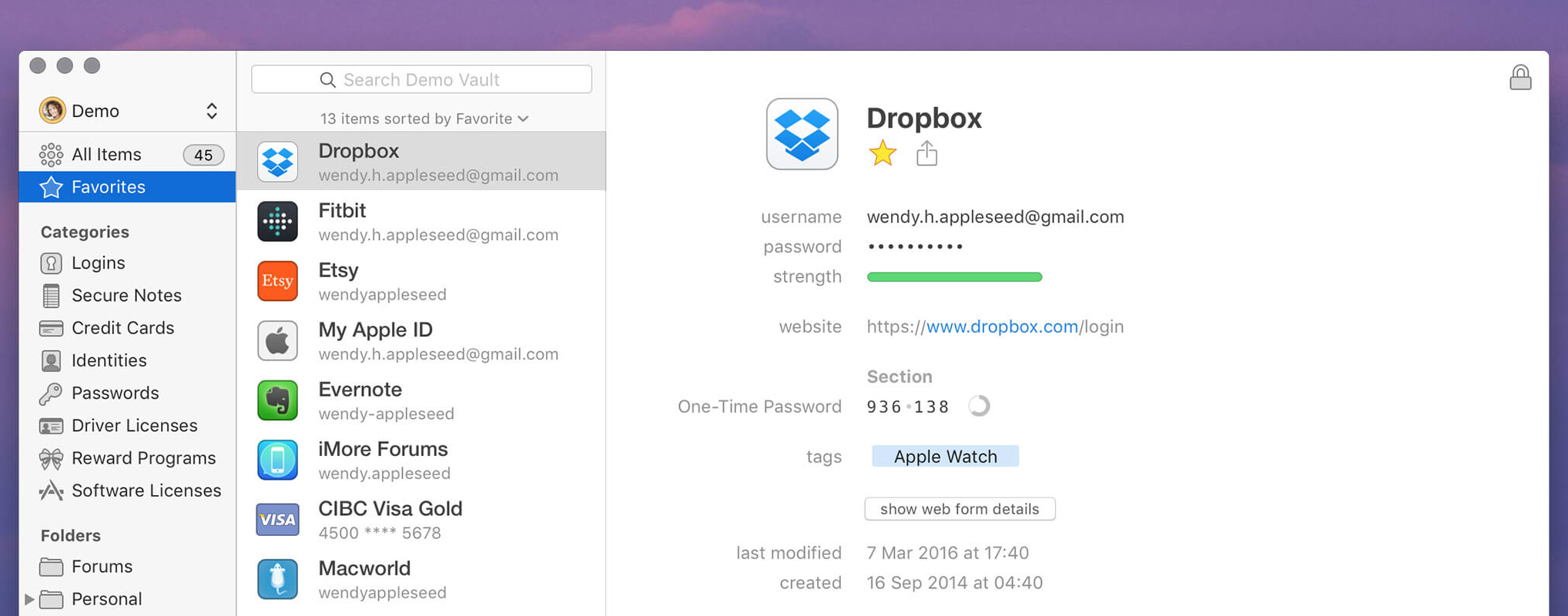
Task: Open the Software Licenses category
Action: click(x=146, y=490)
